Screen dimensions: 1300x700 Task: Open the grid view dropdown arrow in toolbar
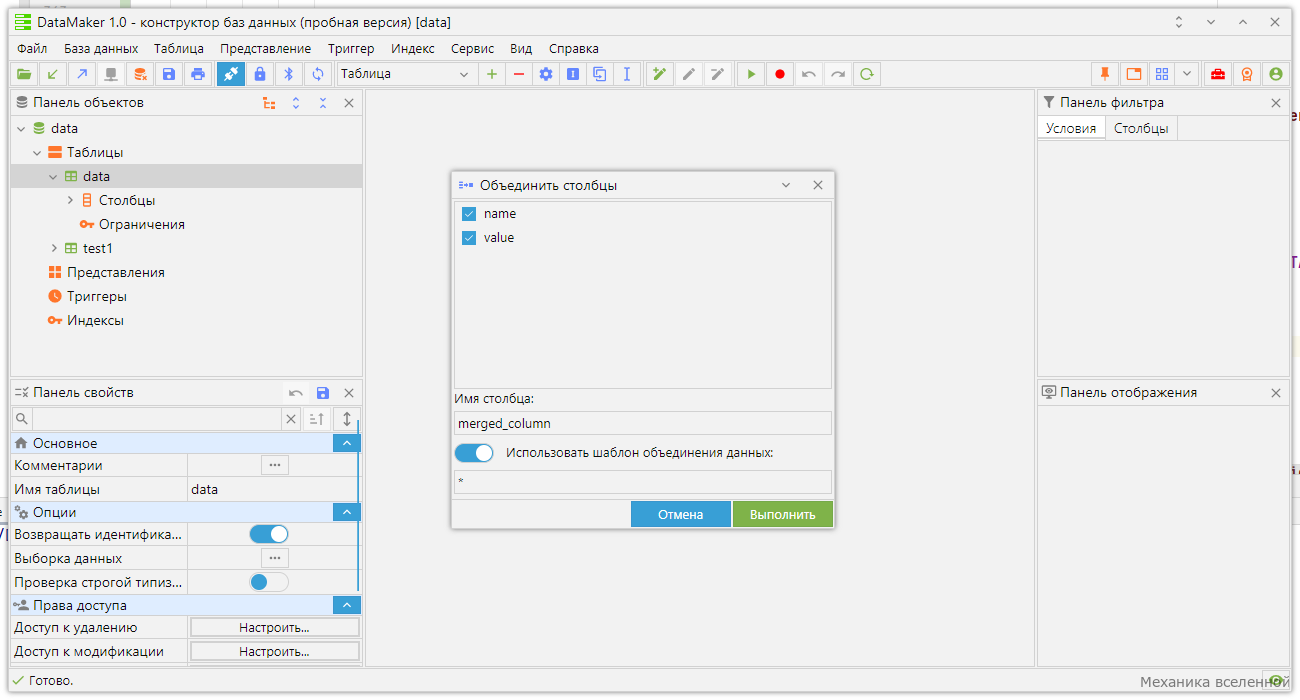1187,74
